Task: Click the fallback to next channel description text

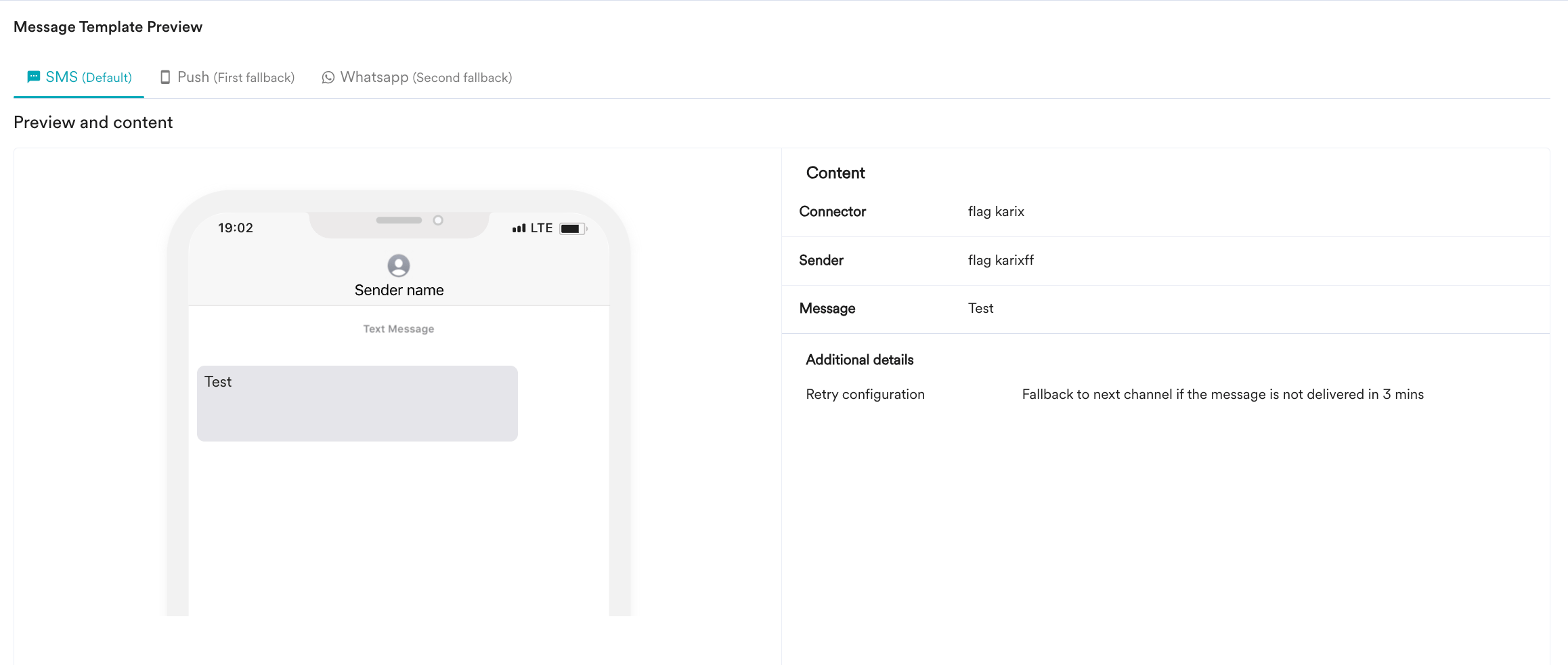Action: click(1223, 394)
